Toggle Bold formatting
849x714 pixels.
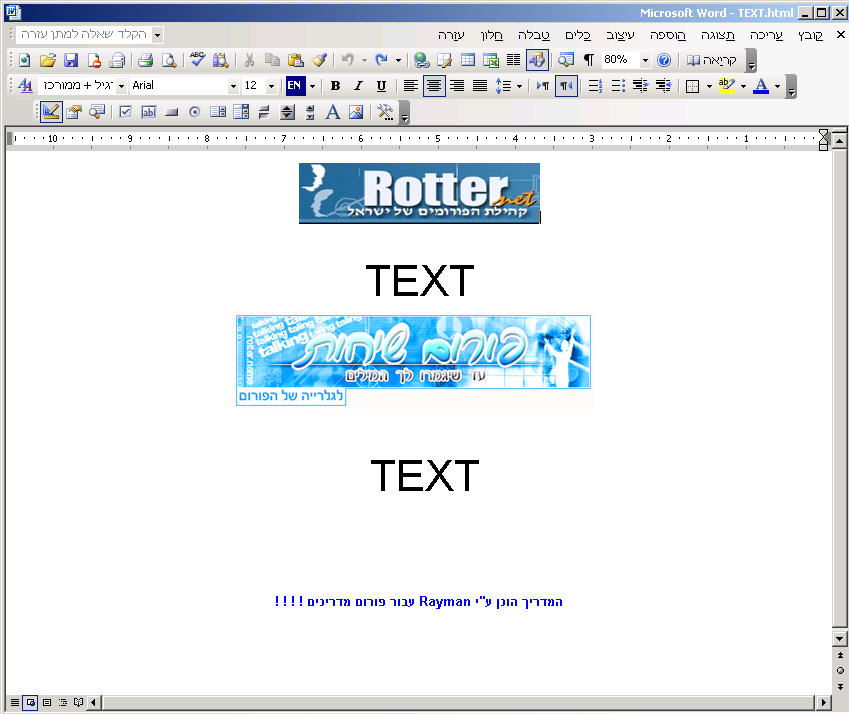click(335, 86)
